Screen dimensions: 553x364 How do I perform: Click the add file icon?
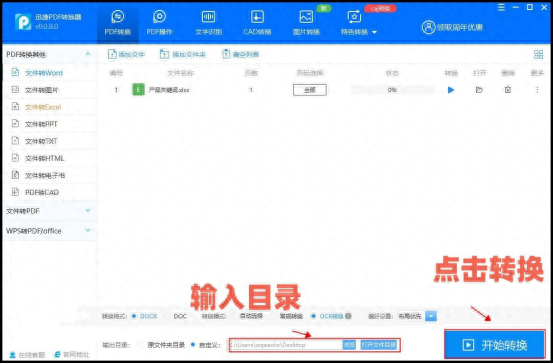tap(112, 54)
